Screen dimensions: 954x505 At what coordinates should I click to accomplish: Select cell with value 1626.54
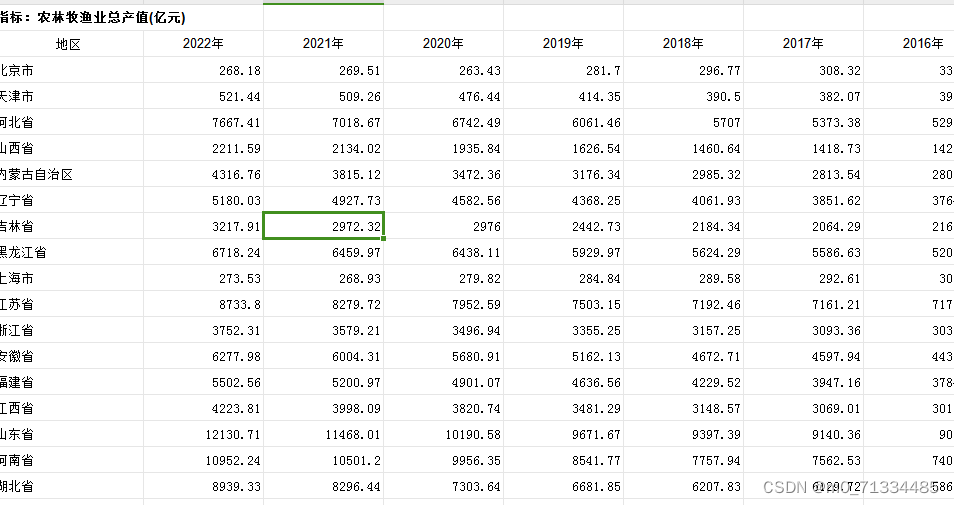pyautogui.click(x=563, y=148)
